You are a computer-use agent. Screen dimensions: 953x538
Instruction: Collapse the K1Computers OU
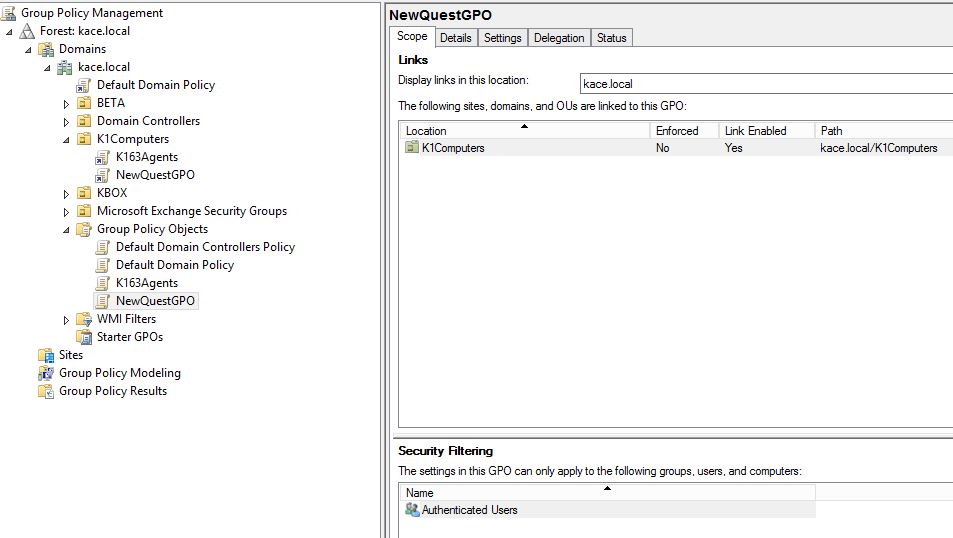coord(66,140)
